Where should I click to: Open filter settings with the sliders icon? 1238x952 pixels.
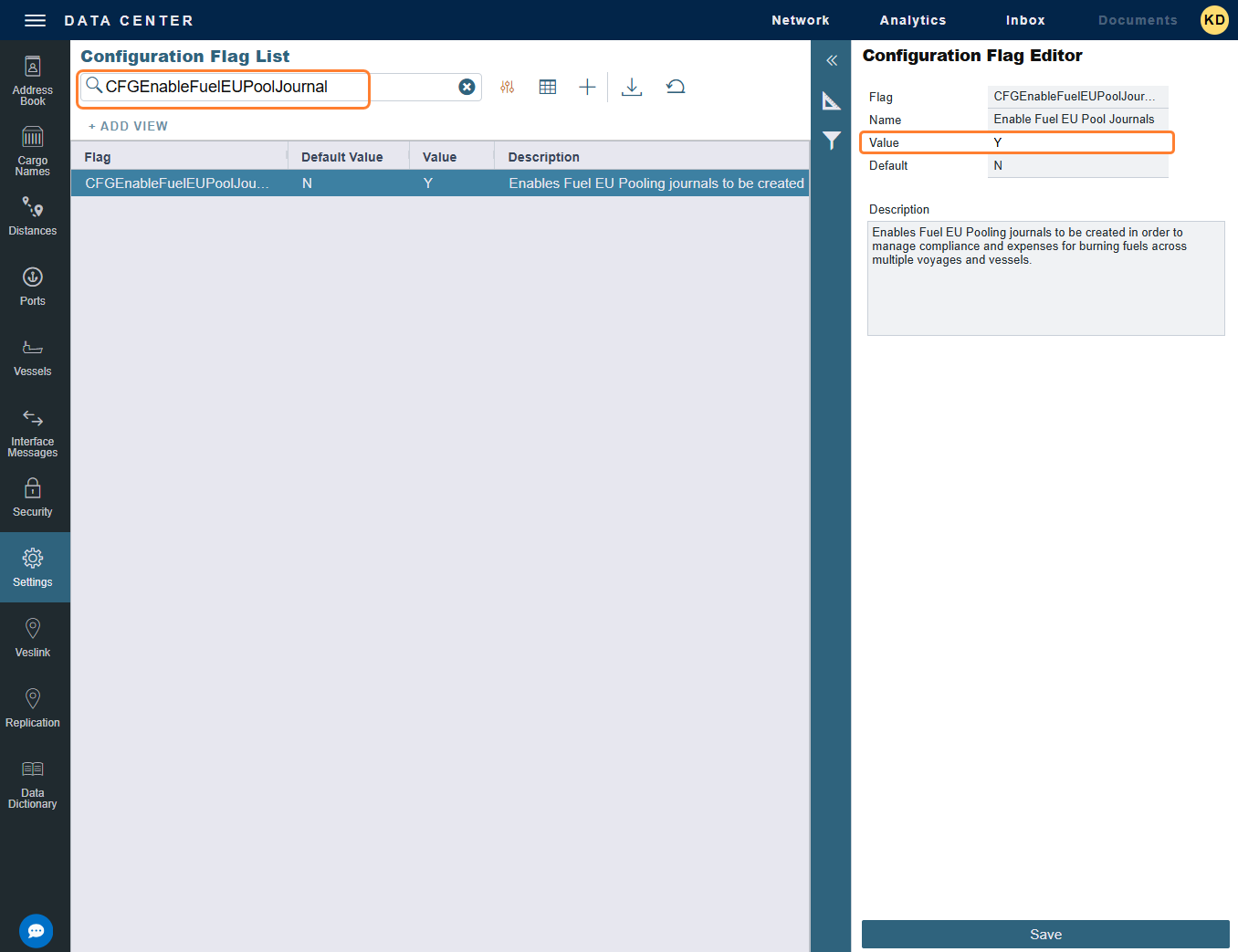[x=507, y=86]
